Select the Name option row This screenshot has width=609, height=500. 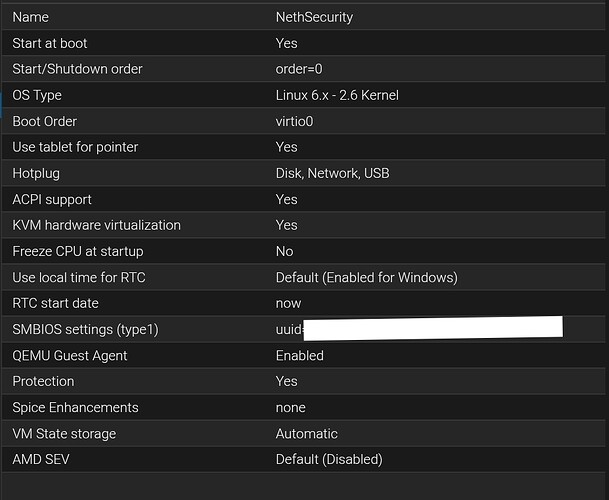point(30,17)
